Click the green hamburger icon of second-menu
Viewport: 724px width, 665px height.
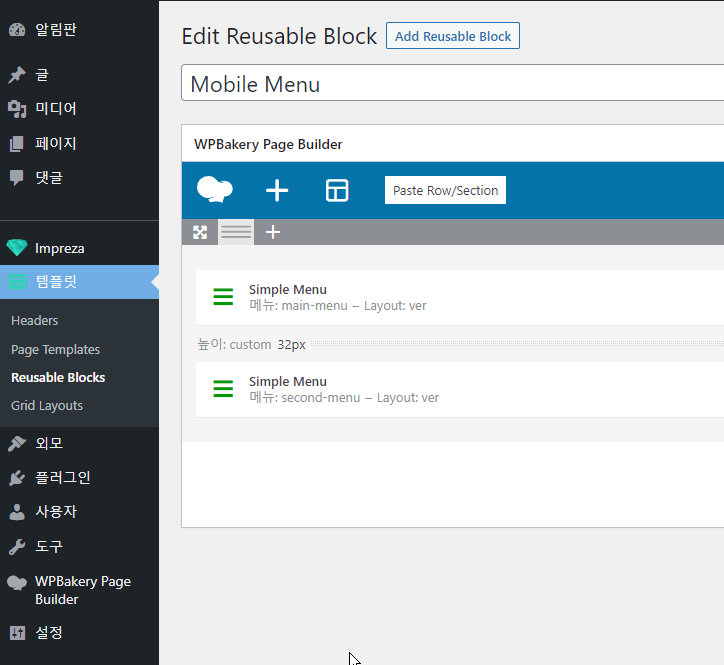tap(223, 389)
